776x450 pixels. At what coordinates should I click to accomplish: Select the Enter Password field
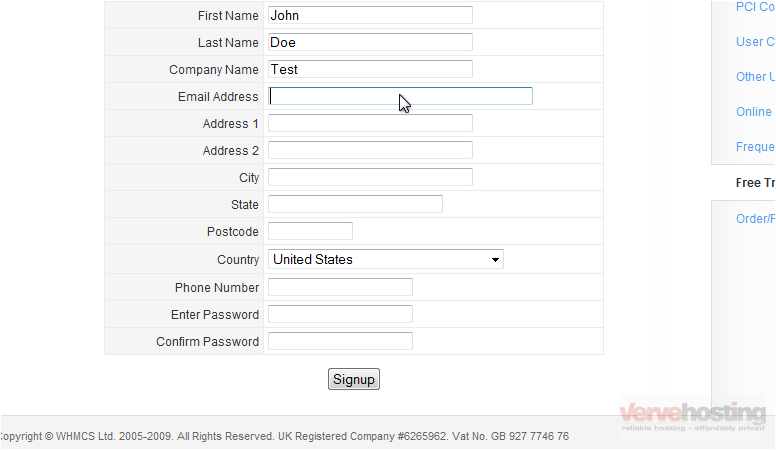click(340, 314)
